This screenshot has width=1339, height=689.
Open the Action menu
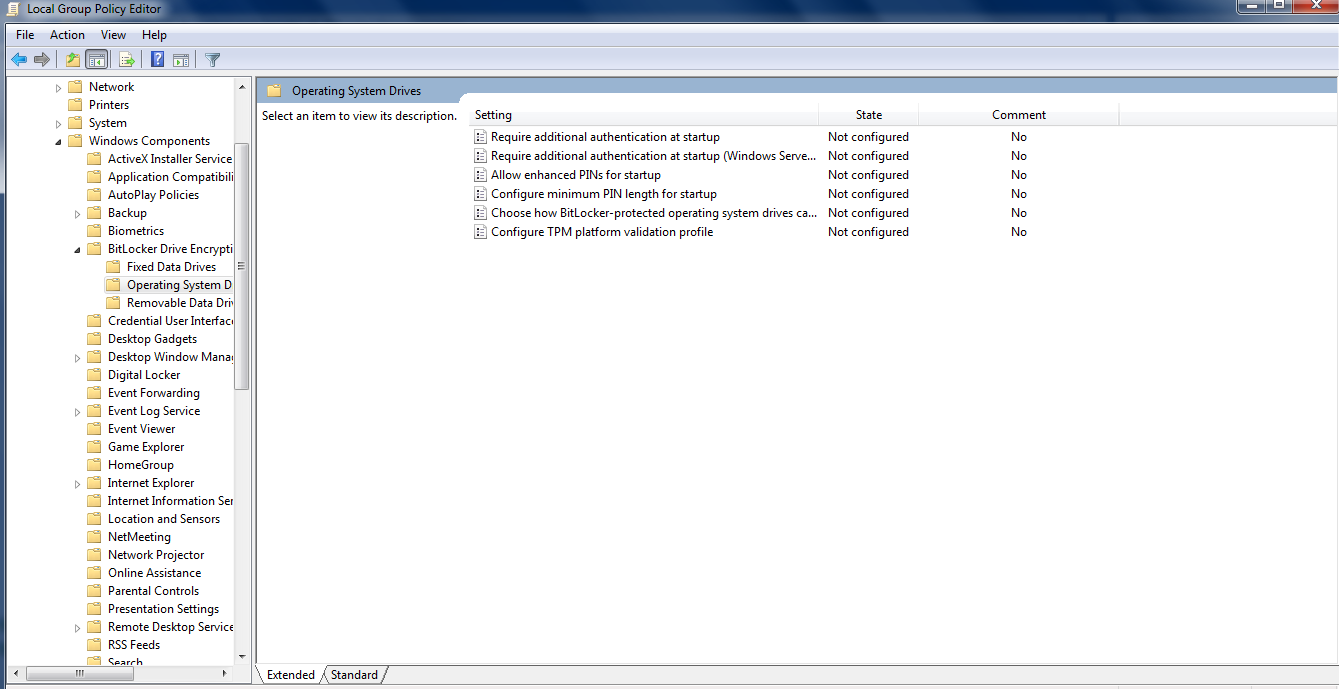point(67,35)
